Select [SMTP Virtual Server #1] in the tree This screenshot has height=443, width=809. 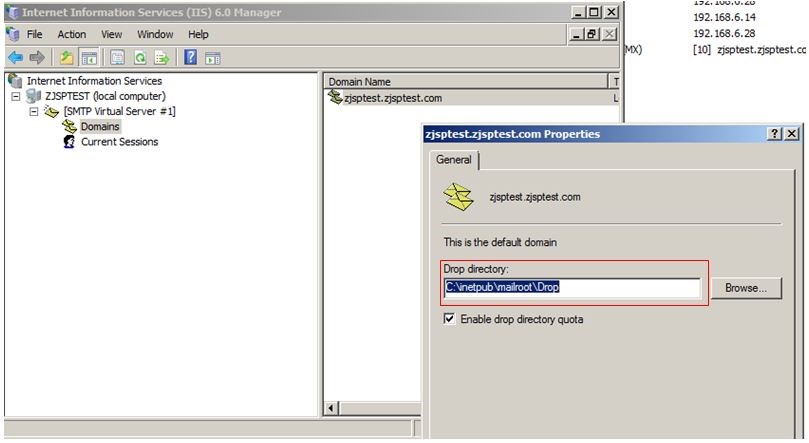tap(120, 111)
